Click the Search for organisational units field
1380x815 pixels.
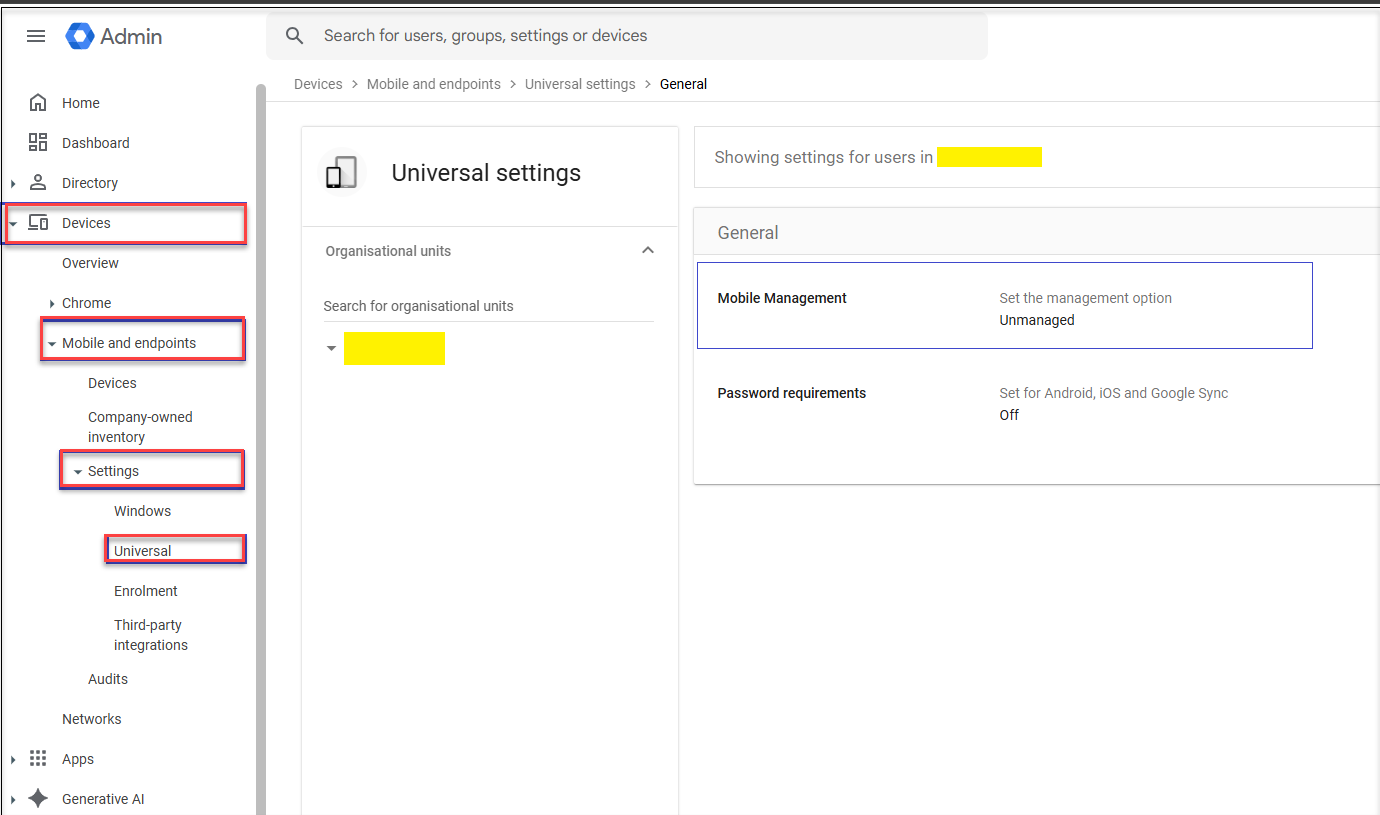pyautogui.click(x=488, y=306)
